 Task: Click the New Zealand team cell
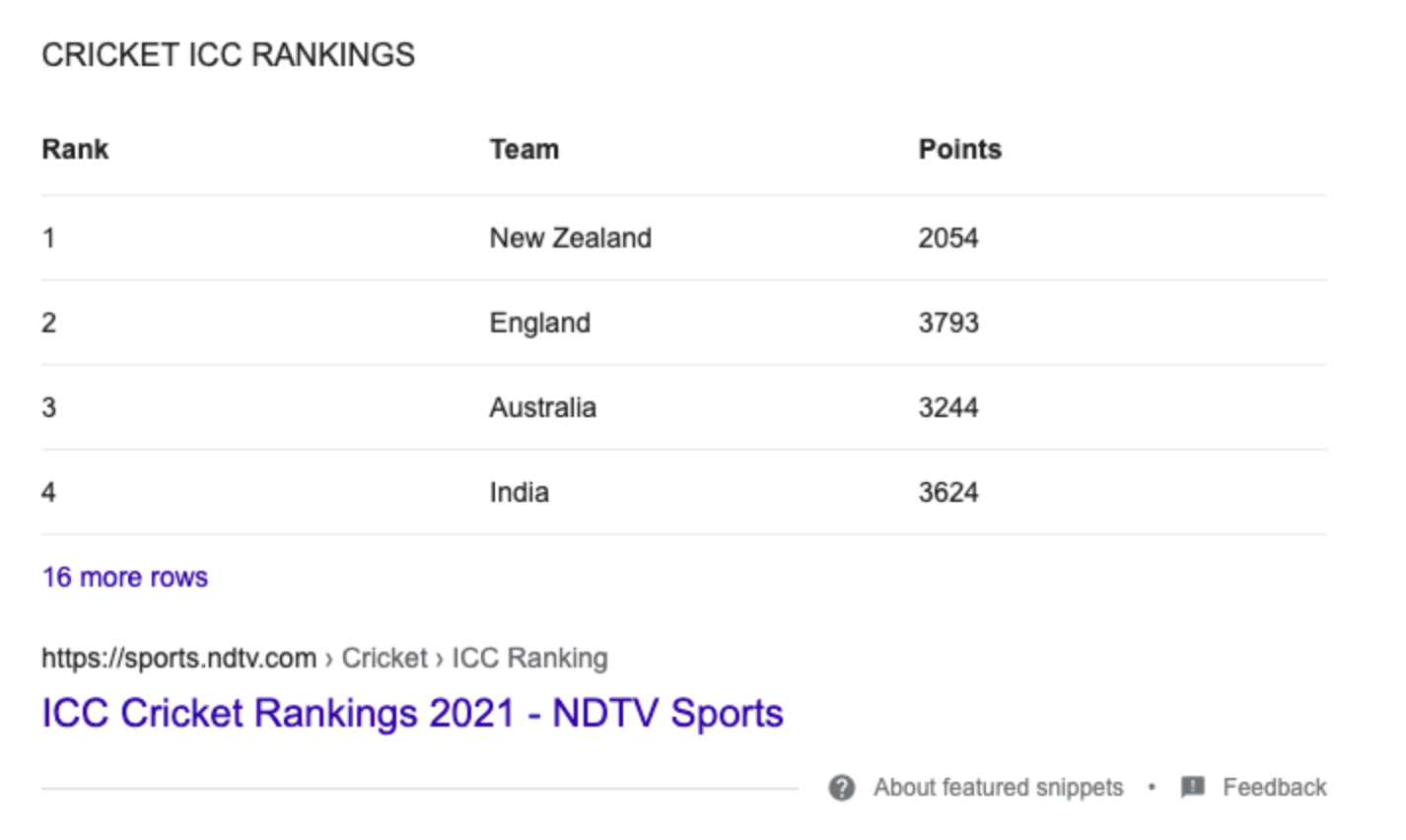[x=571, y=238]
